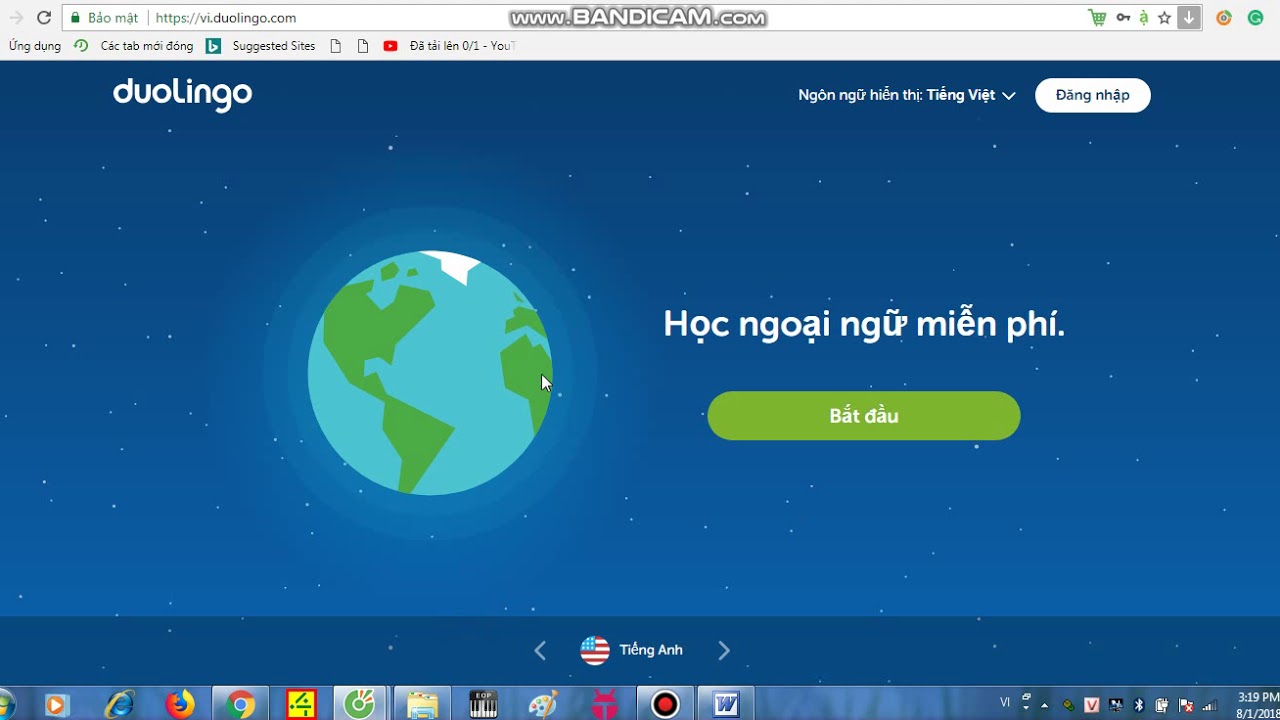This screenshot has height=720, width=1280.
Task: Click the Bảo mật secure site indicator
Action: 103,18
